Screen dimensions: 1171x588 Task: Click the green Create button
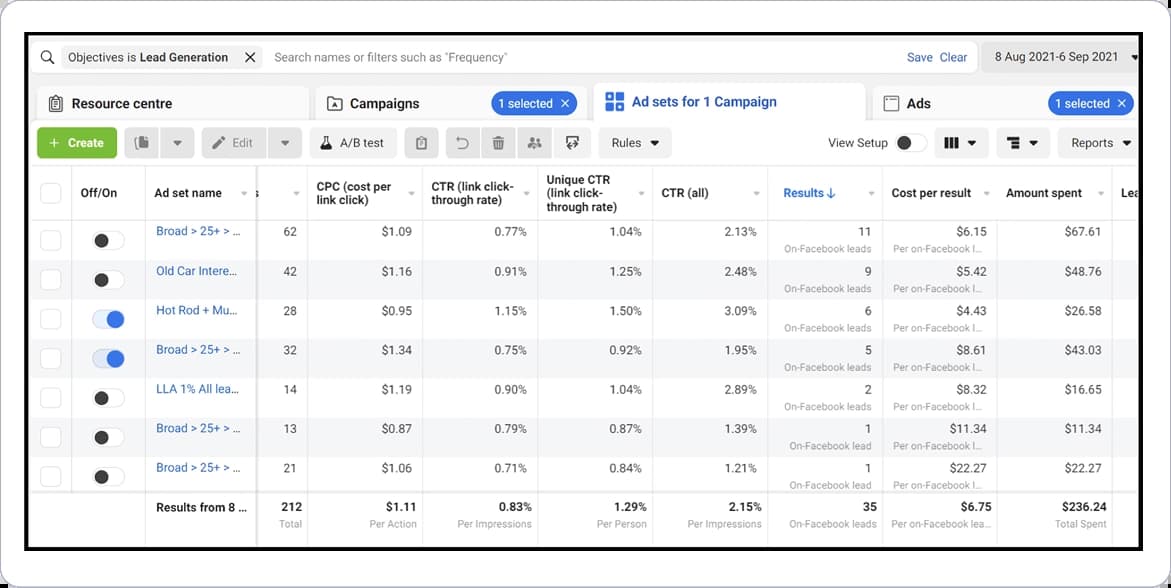pyautogui.click(x=77, y=143)
